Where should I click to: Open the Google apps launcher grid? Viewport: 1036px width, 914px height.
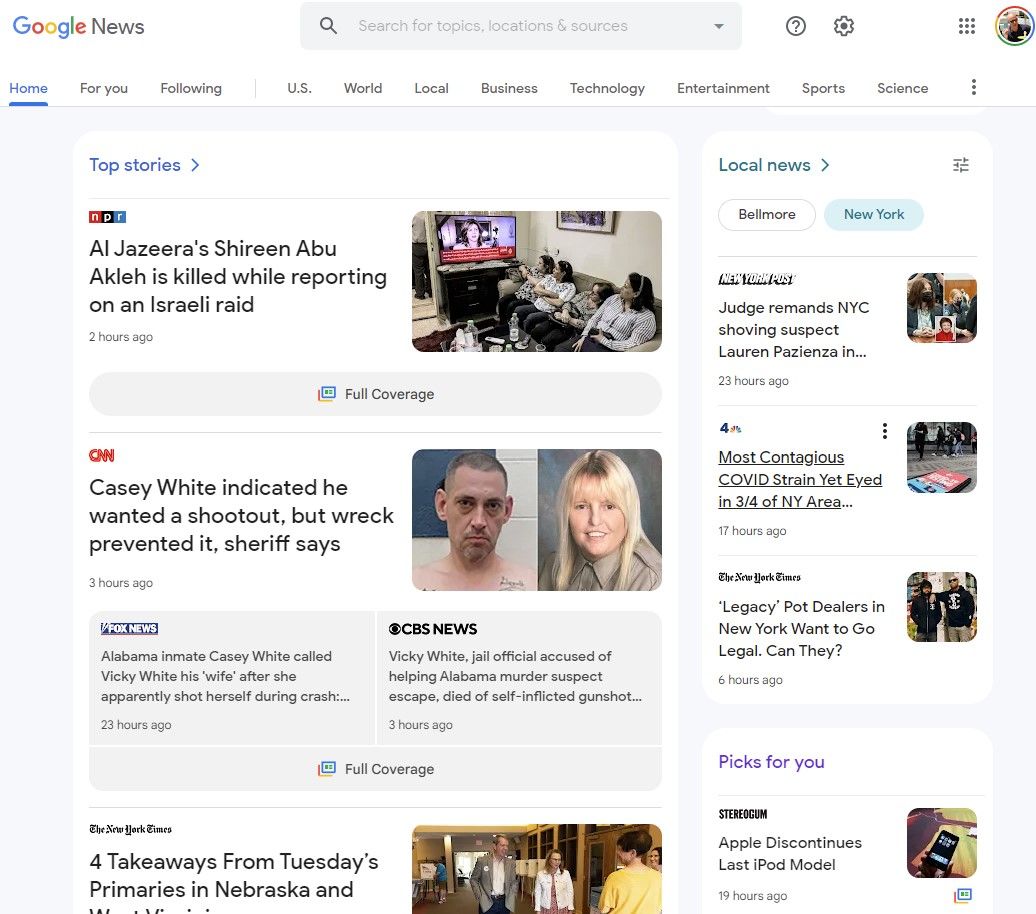(966, 26)
